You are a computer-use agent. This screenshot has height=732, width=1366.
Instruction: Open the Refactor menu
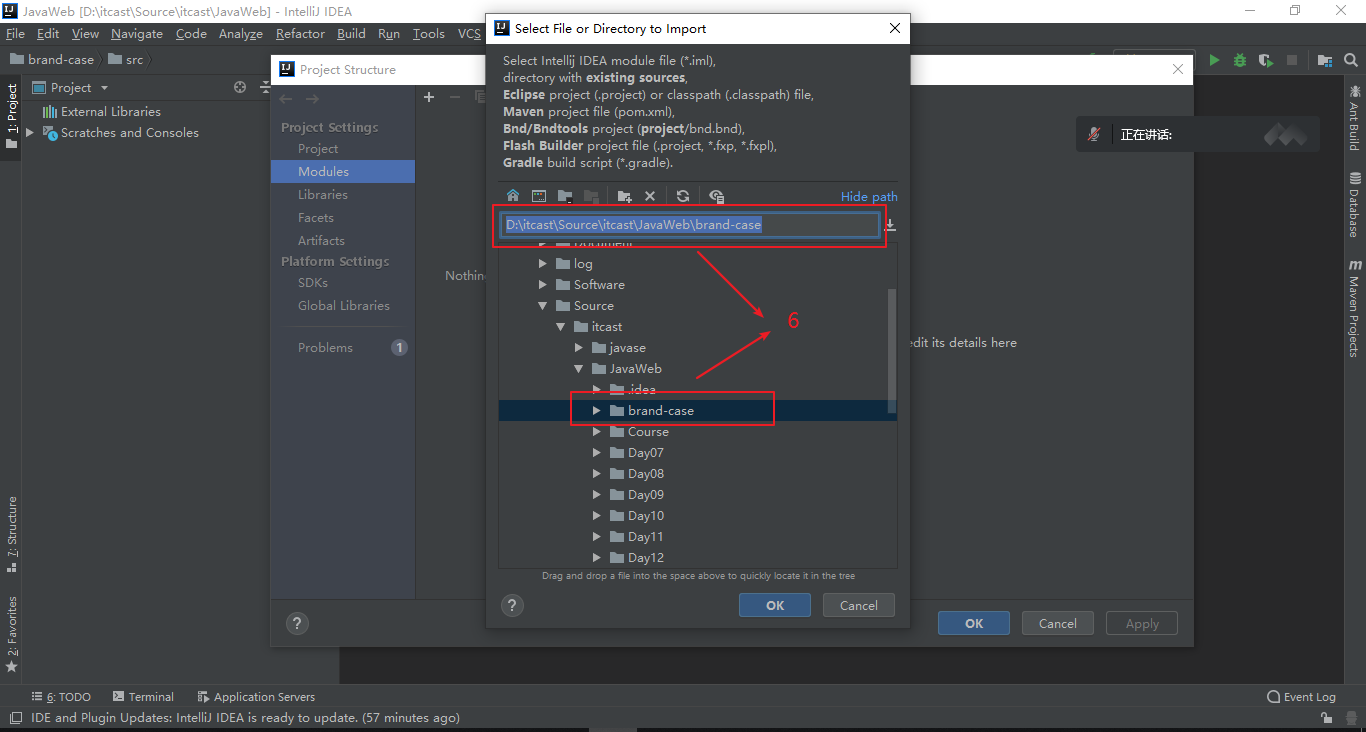[x=300, y=34]
